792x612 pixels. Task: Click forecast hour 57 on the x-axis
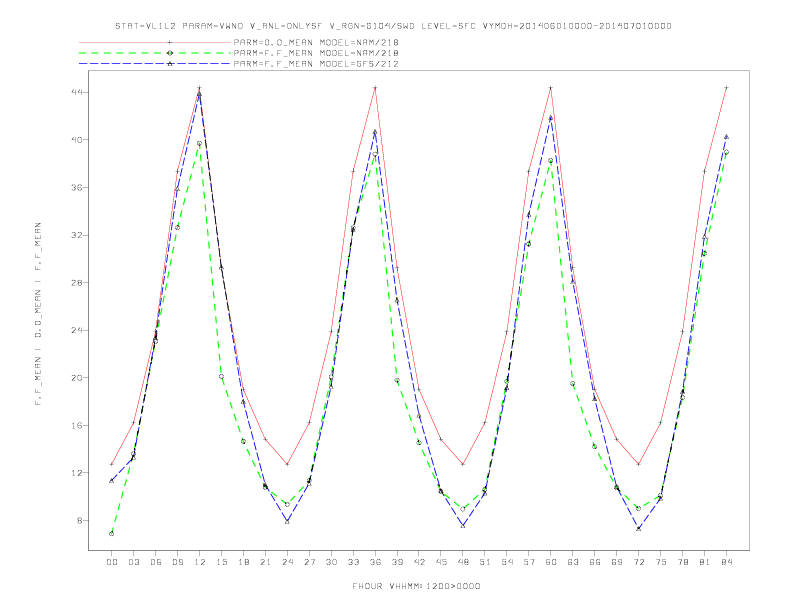[529, 562]
